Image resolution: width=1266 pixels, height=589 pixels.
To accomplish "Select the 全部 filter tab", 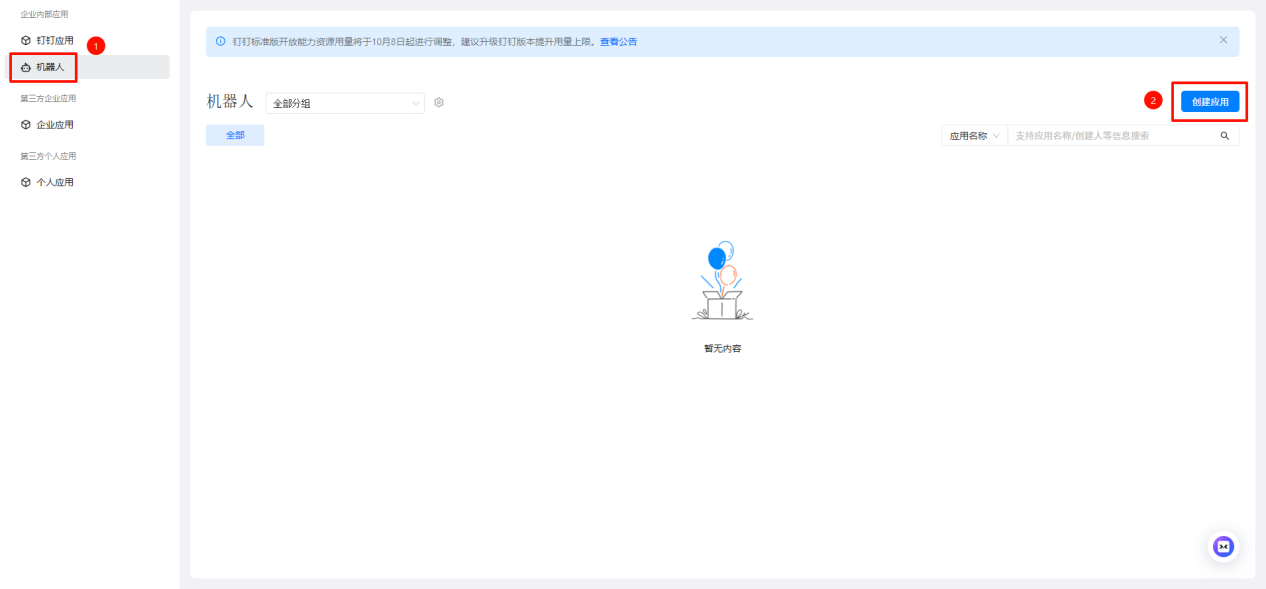I will tap(235, 134).
